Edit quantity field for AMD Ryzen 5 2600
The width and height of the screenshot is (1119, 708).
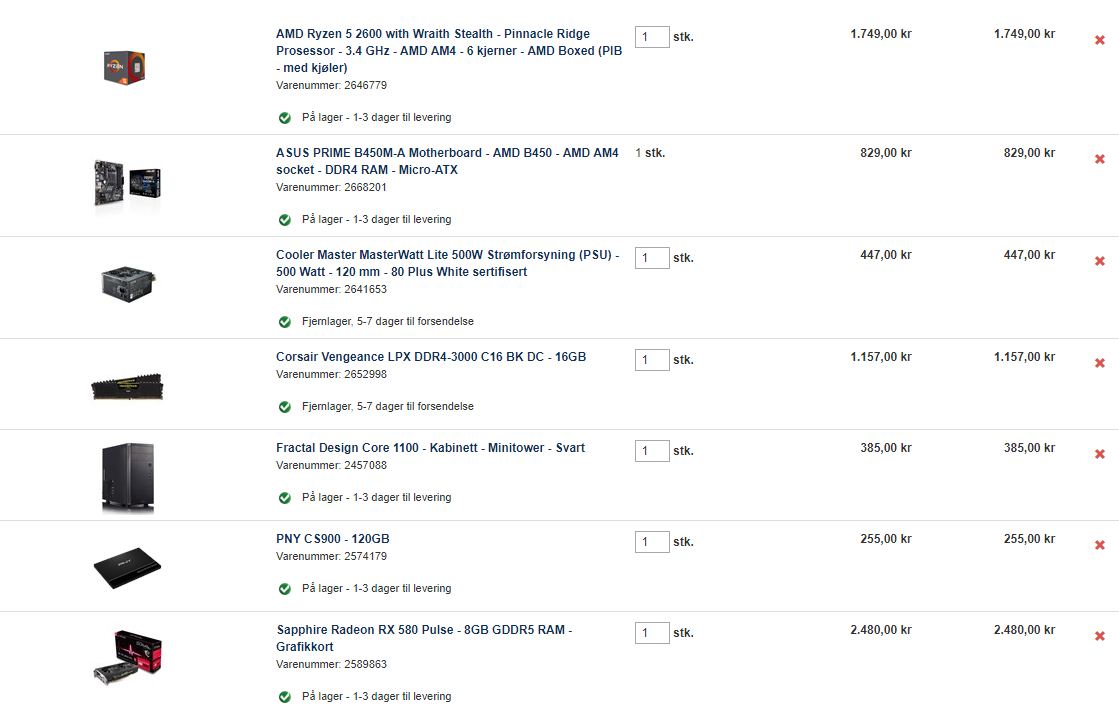(x=652, y=37)
